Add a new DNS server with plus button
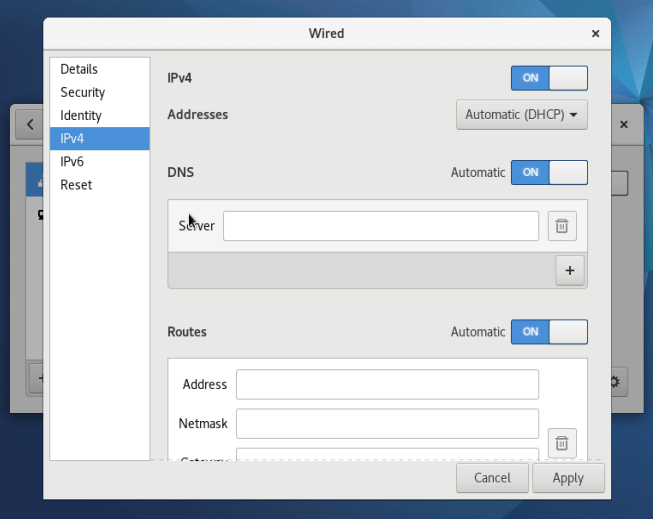Screen dimensions: 653x519 570,270
